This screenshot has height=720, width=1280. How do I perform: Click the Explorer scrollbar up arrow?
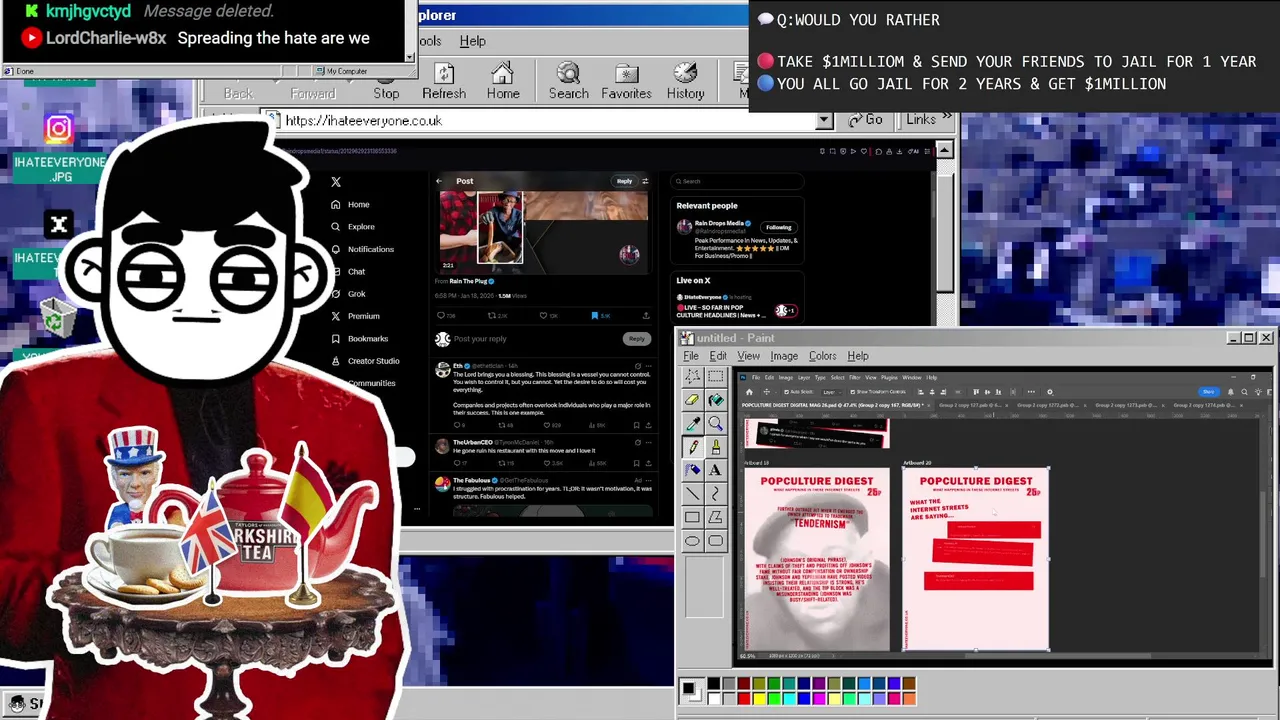945,151
